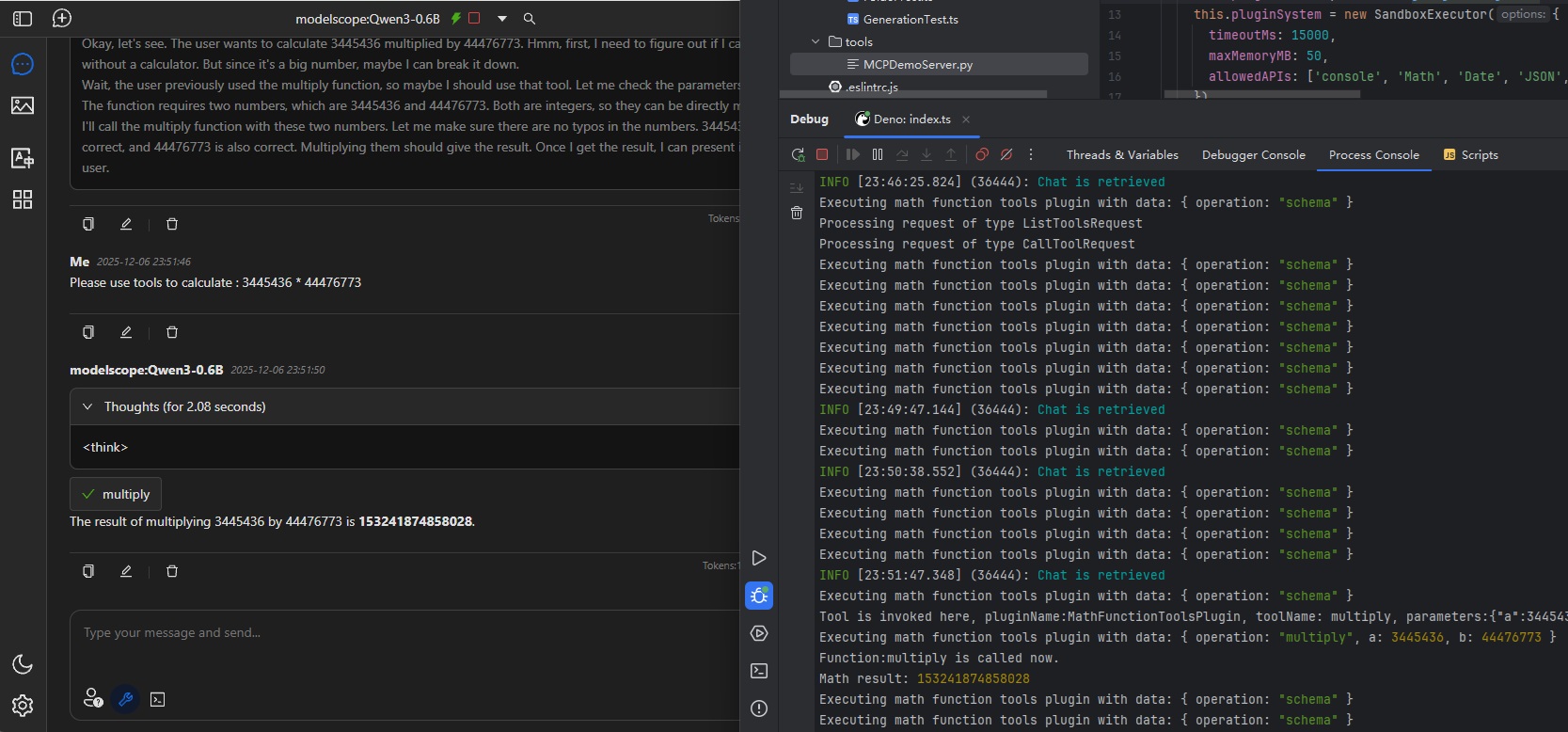
Task: Collapse the Thoughts section
Action: [87, 406]
